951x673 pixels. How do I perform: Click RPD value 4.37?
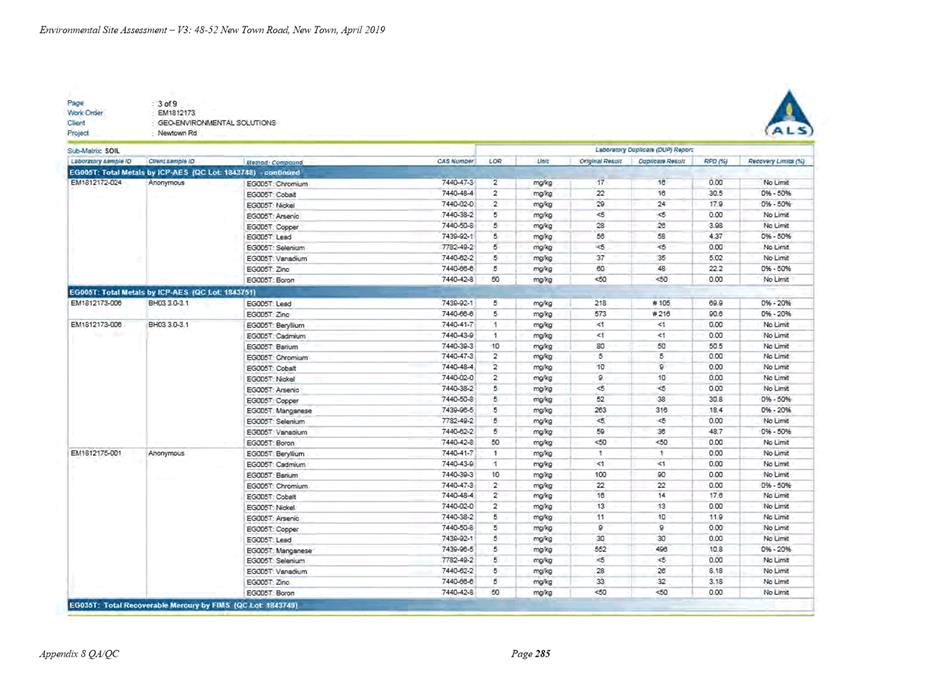(716, 236)
